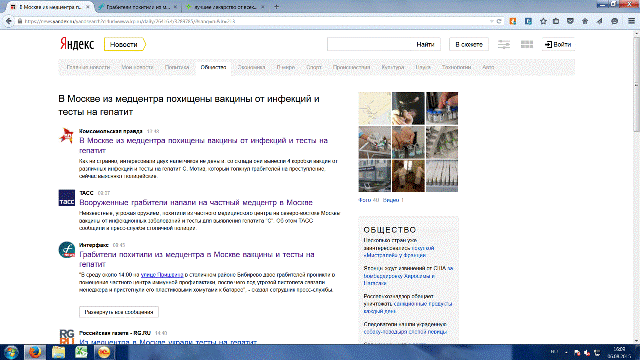Open the map thumbnail in photo grid
This screenshot has width=640, height=360.
tap(374, 108)
